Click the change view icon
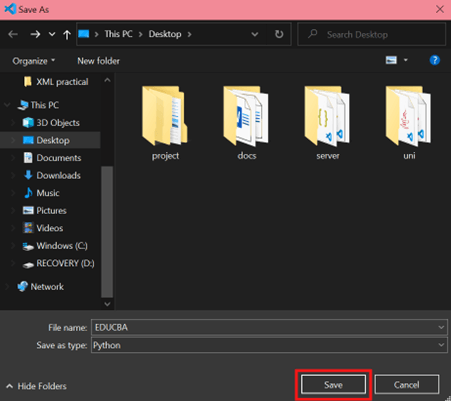Screen dimensions: 451x401 (x=391, y=60)
